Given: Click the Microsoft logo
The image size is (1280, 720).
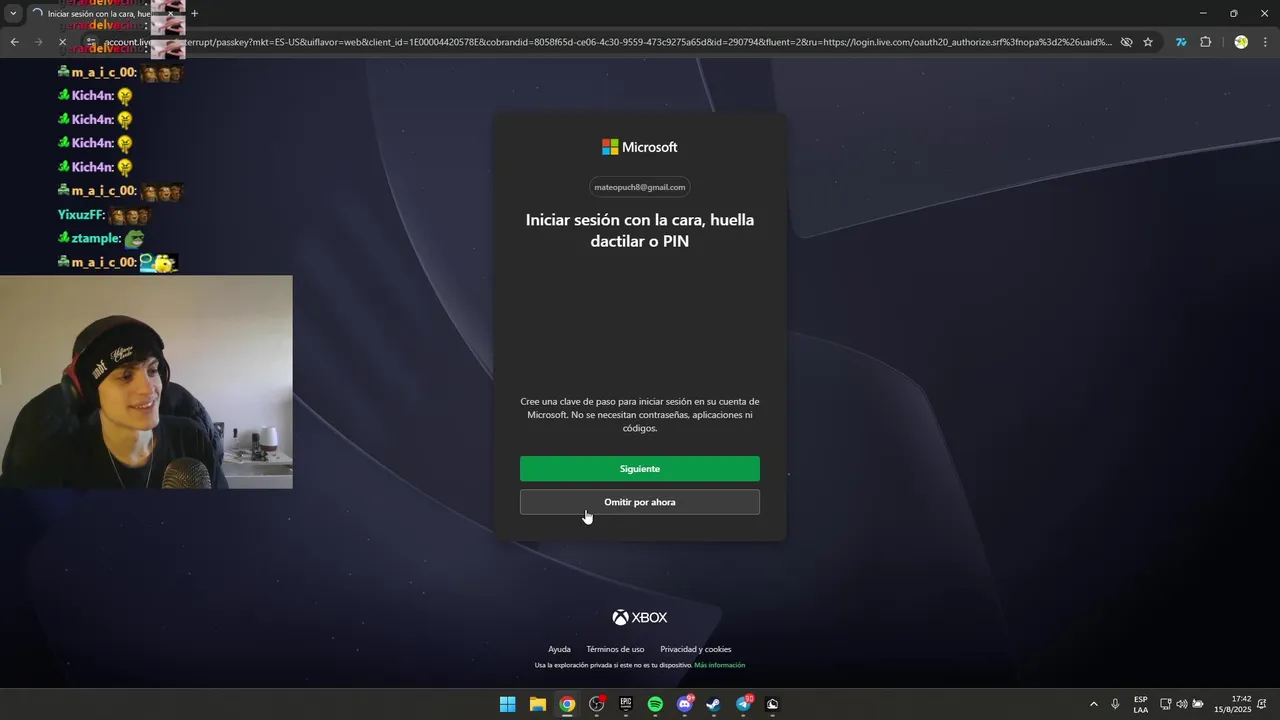Looking at the screenshot, I should [640, 147].
